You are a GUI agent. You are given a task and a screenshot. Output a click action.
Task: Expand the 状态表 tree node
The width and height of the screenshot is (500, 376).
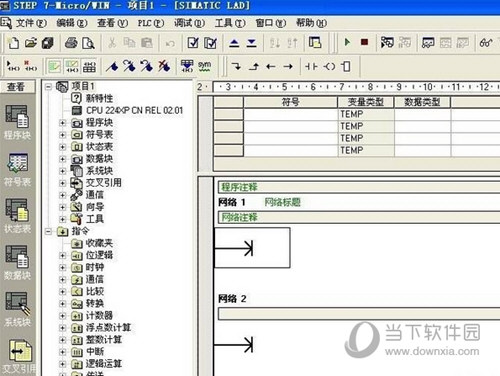tap(62, 147)
